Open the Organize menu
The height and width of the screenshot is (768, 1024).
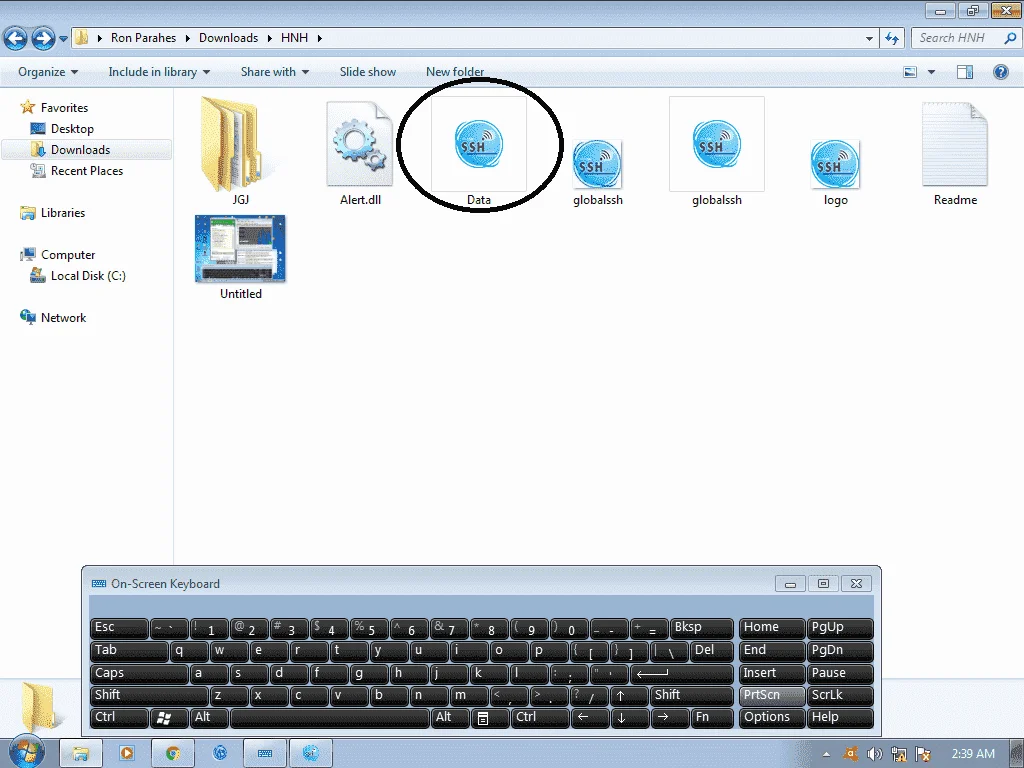[x=48, y=72]
